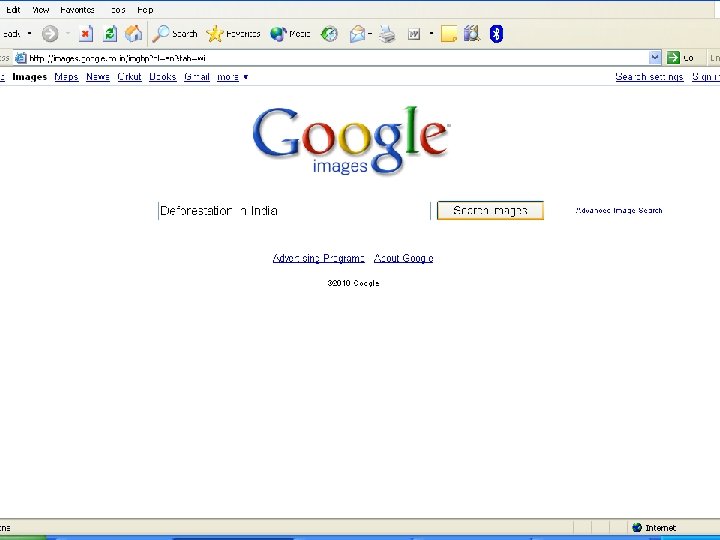720x540 pixels.
Task: Open Search settings link
Action: pyautogui.click(x=649, y=77)
